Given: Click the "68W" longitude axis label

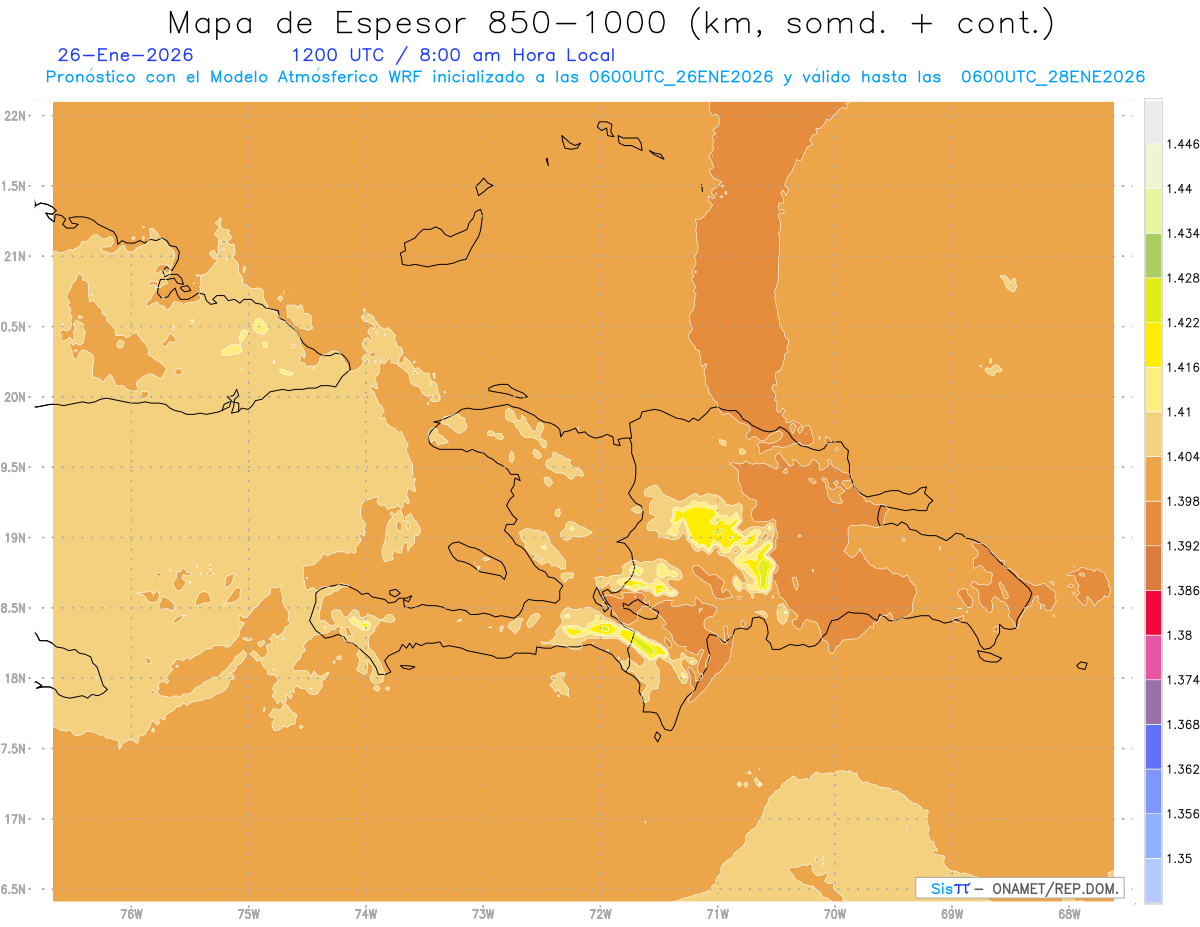Looking at the screenshot, I should tap(1069, 914).
